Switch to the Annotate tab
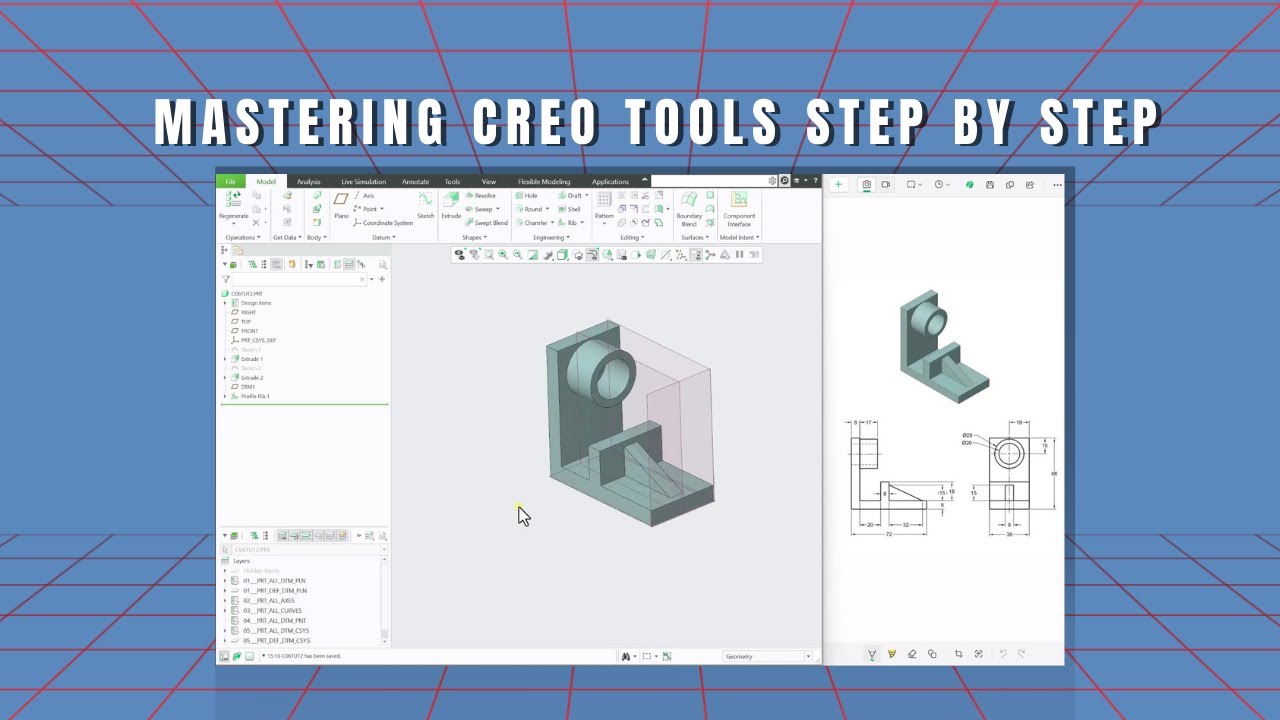The image size is (1280, 720). click(x=415, y=182)
